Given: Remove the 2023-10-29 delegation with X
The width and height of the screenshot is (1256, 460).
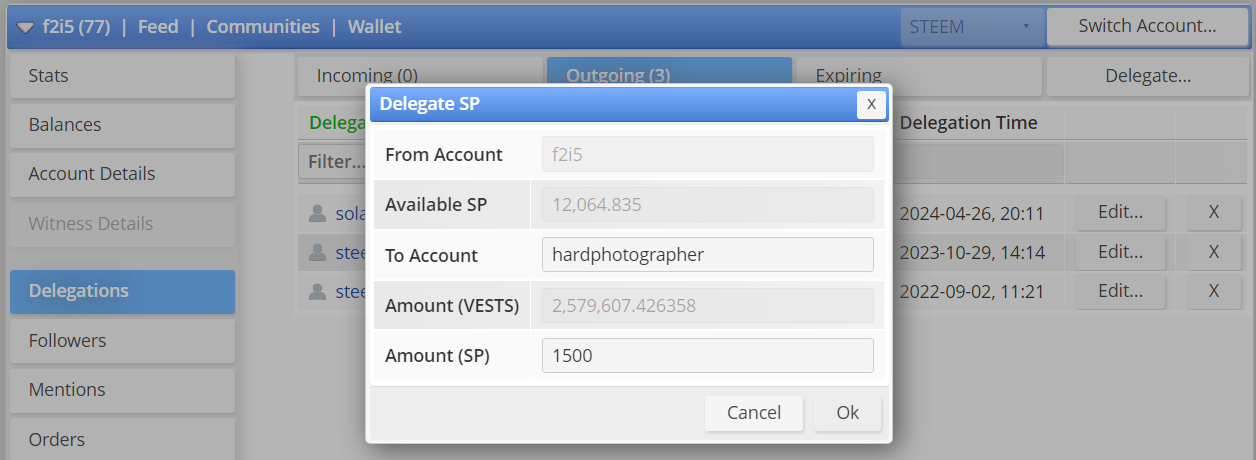Looking at the screenshot, I should pos(1214,252).
